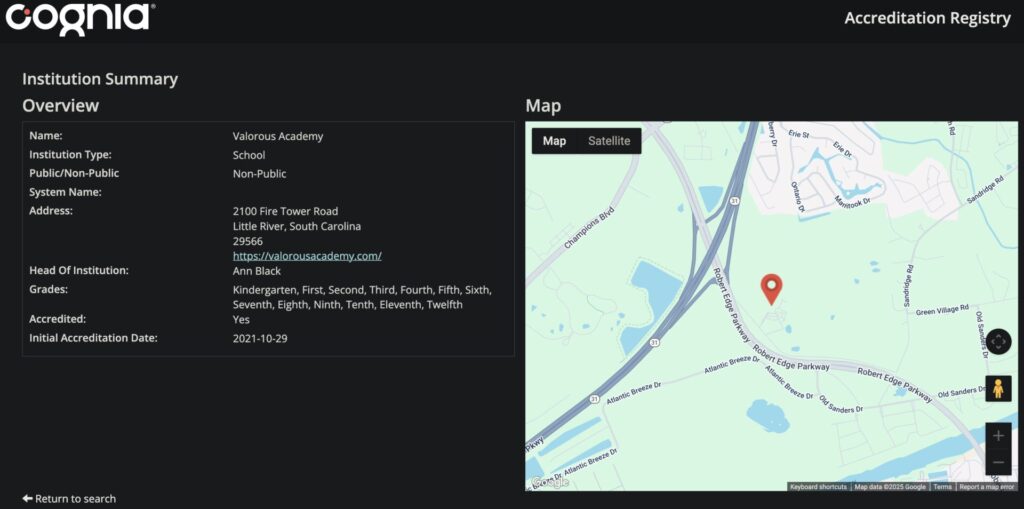Image resolution: width=1024 pixels, height=509 pixels.
Task: Zoom out on the map
Action: pyautogui.click(x=998, y=463)
